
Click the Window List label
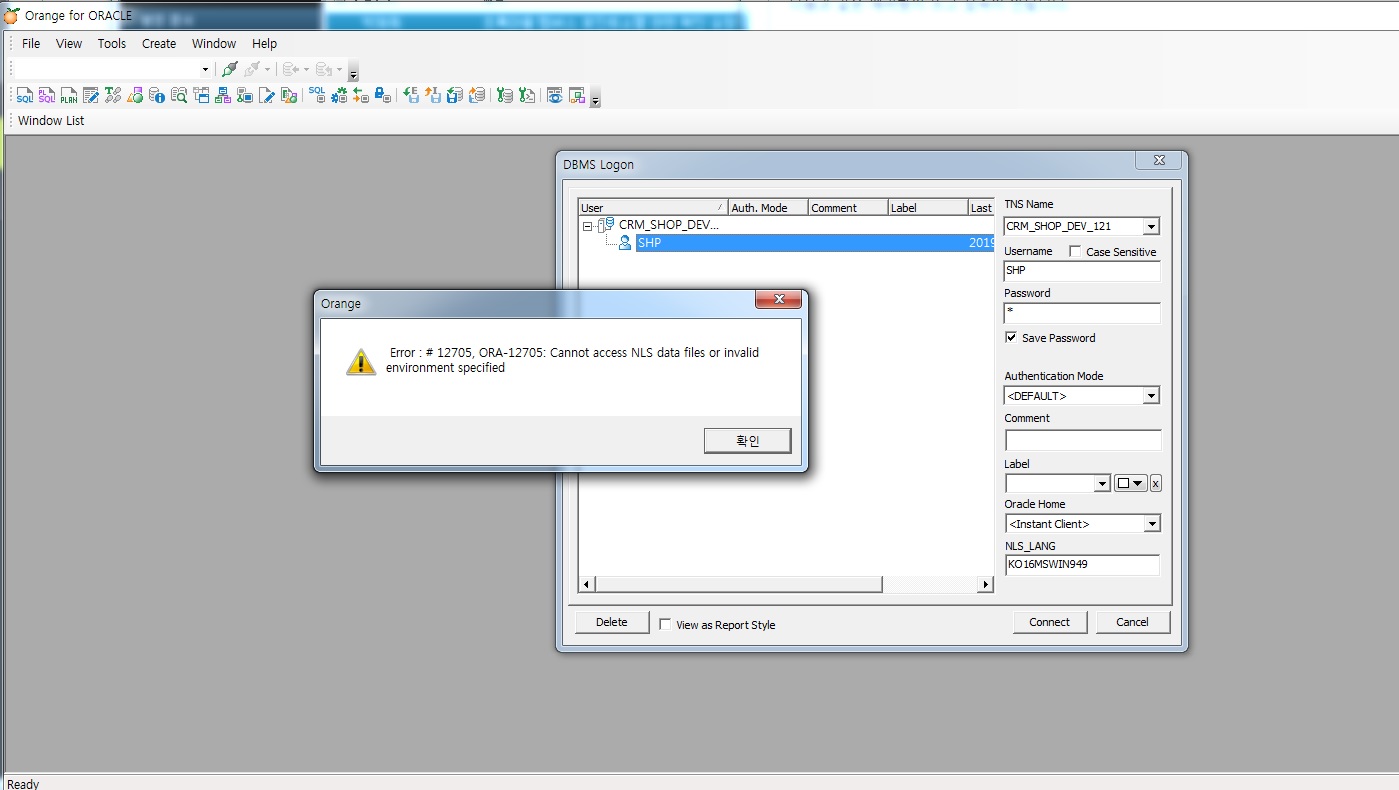click(51, 120)
